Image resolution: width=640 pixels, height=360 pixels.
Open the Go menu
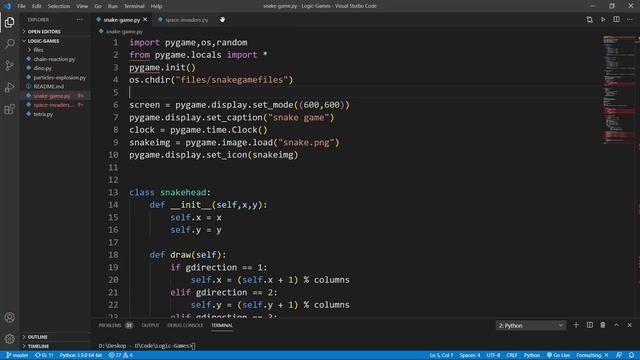(98, 6)
